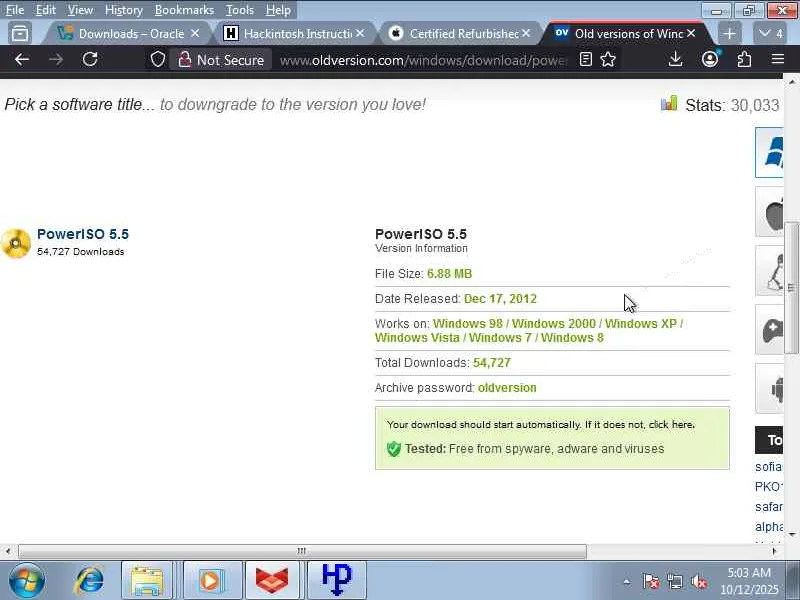Open the Windows Start button
Screen dimensions: 800x600
(26, 580)
